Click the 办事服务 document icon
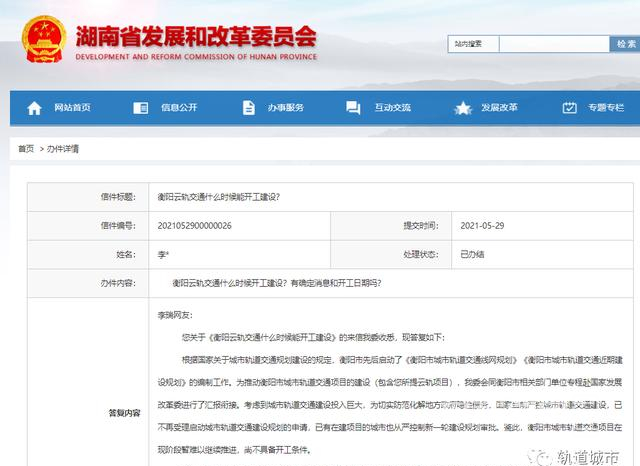This screenshot has height=466, width=640. (x=248, y=108)
